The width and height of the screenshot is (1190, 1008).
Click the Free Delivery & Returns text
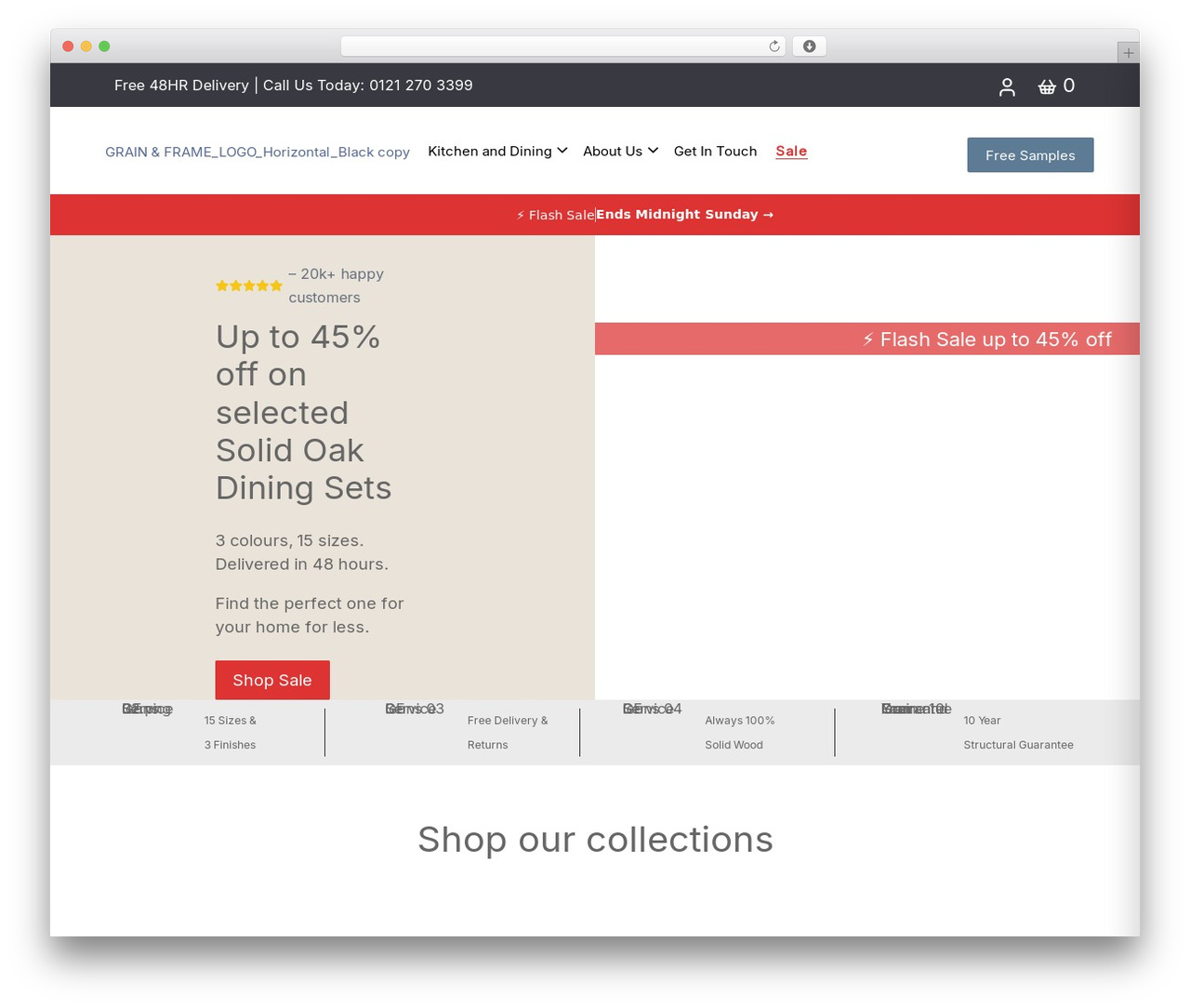click(508, 733)
